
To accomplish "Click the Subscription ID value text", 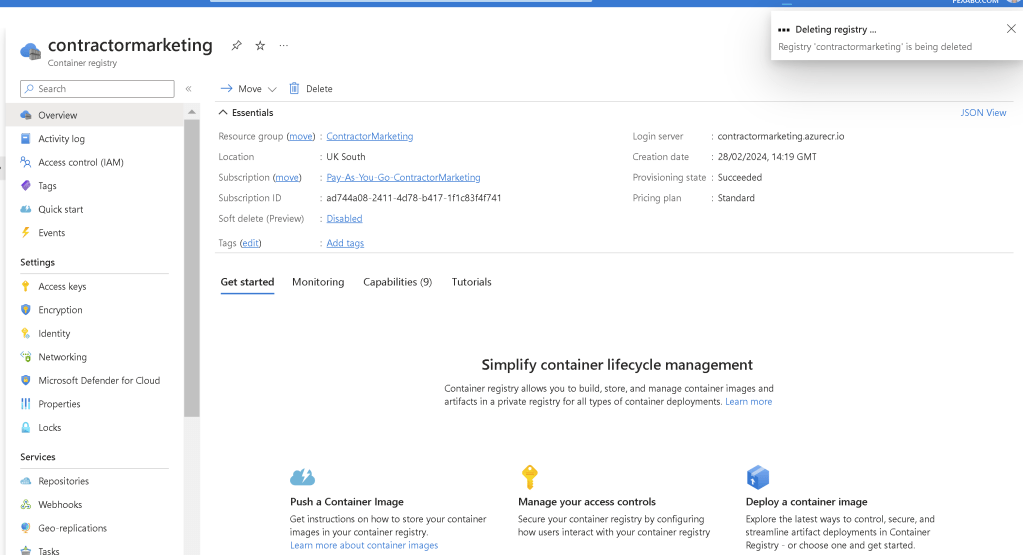I will pos(414,198).
